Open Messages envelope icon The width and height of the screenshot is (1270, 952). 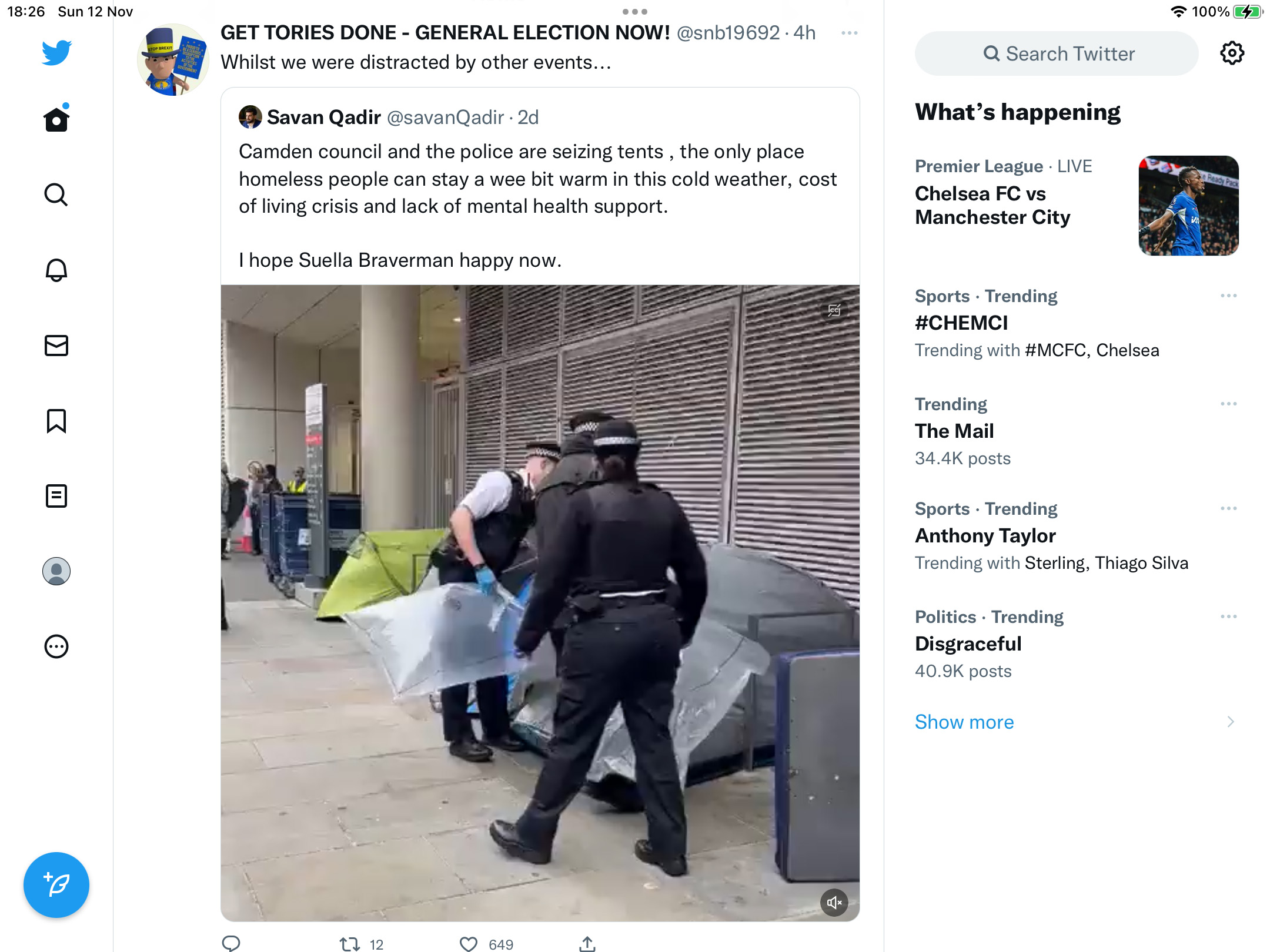click(x=56, y=346)
